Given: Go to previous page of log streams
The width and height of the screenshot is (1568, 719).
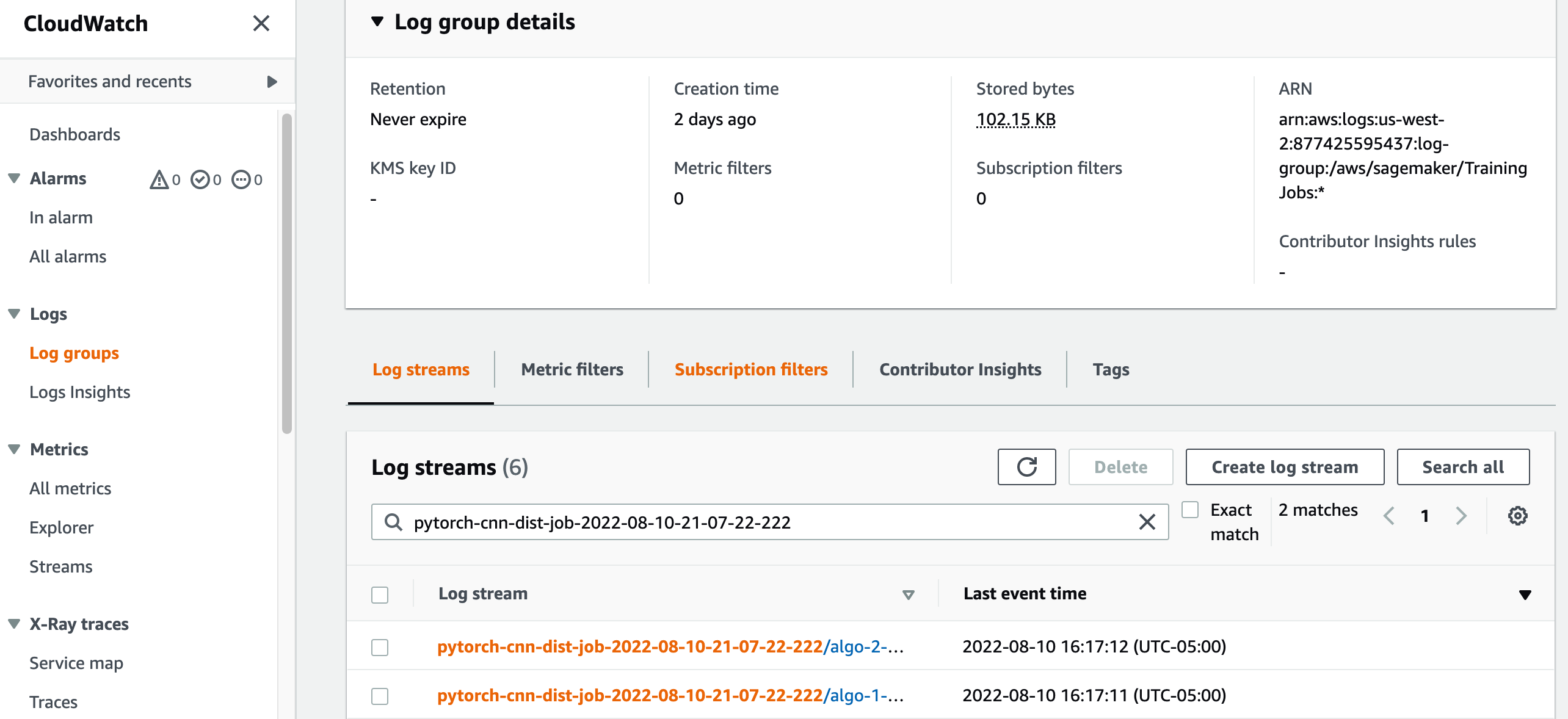Looking at the screenshot, I should [x=1389, y=516].
